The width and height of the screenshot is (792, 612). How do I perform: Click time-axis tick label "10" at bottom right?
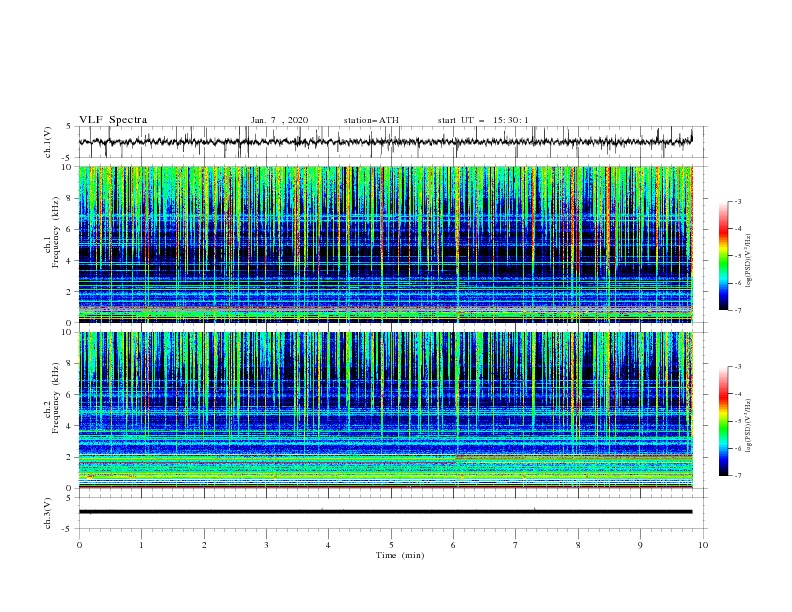coord(703,545)
